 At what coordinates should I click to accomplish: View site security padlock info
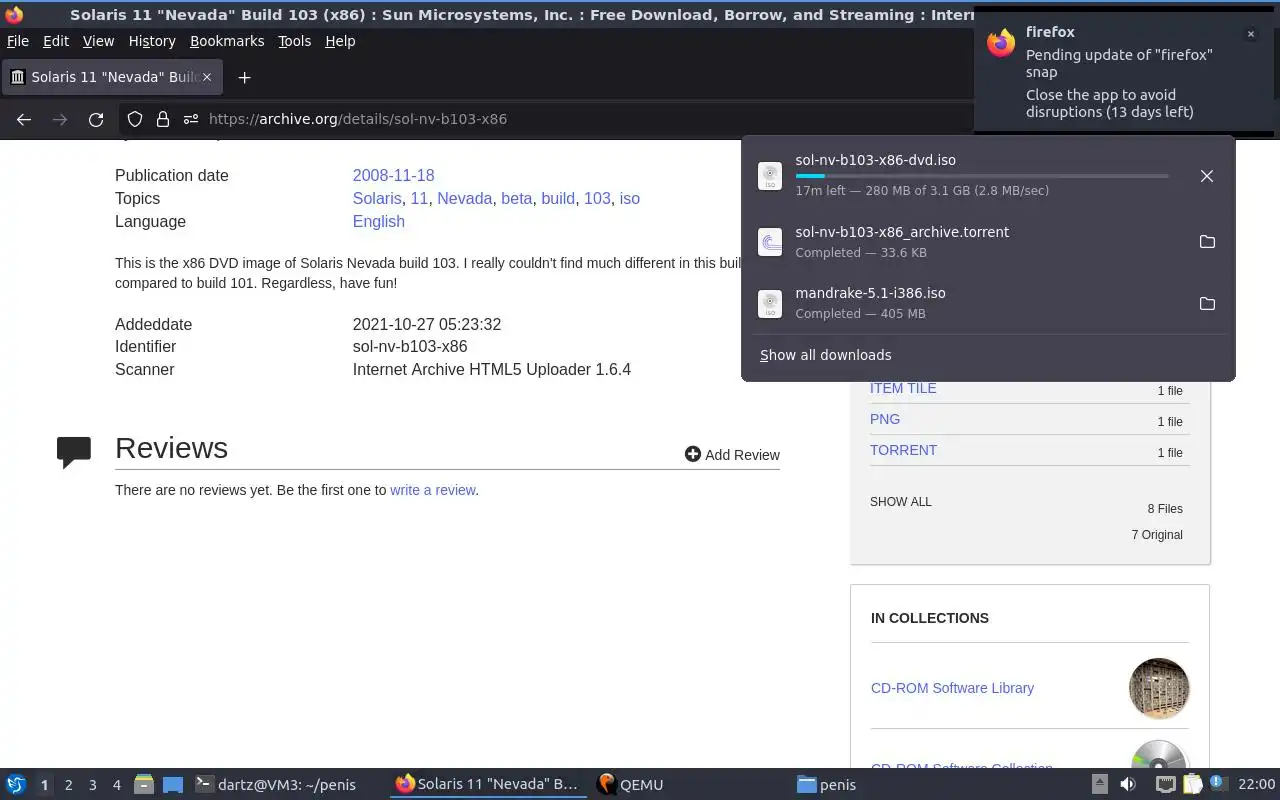pos(163,119)
